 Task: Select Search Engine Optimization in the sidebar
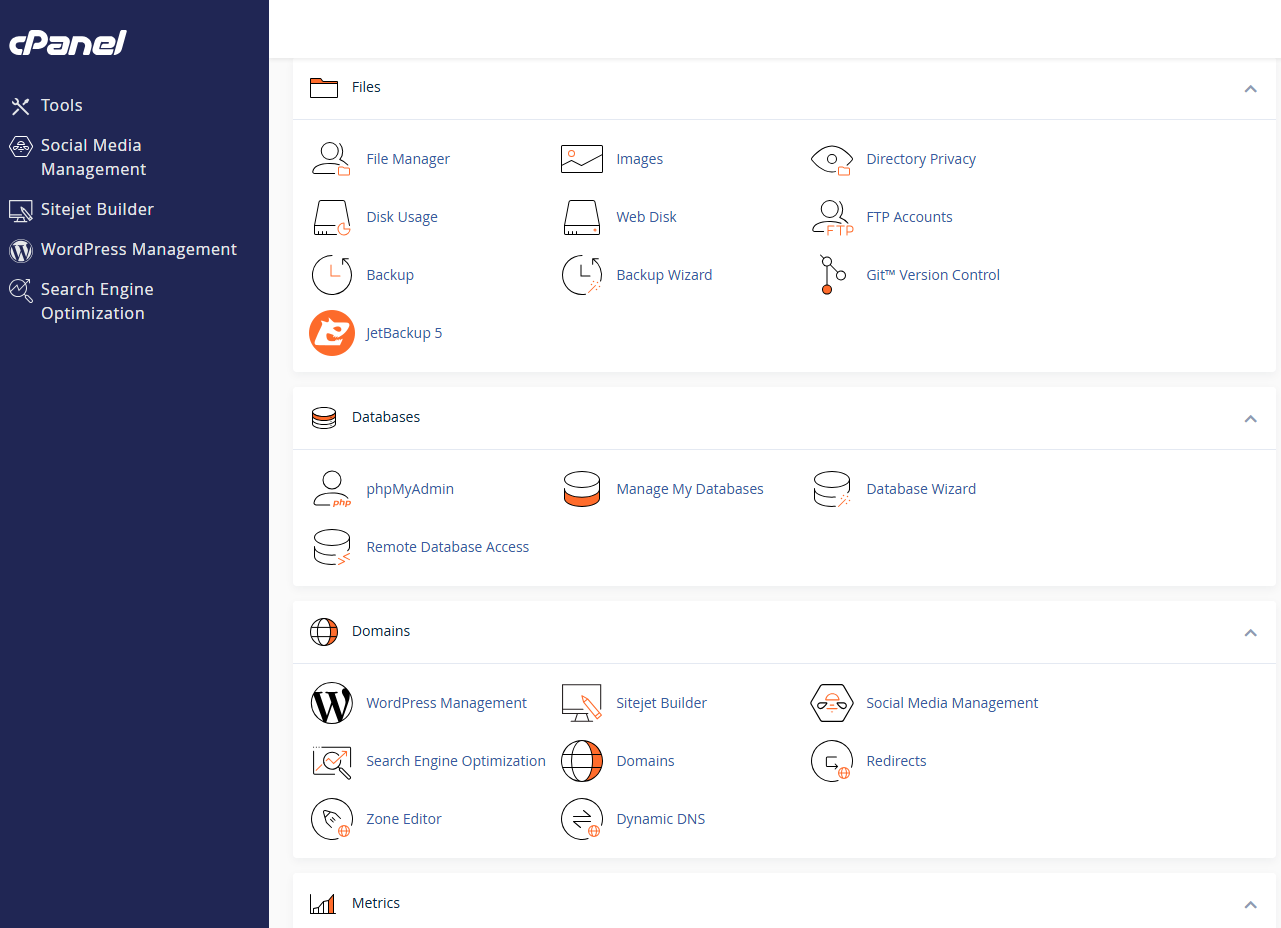[x=97, y=301]
